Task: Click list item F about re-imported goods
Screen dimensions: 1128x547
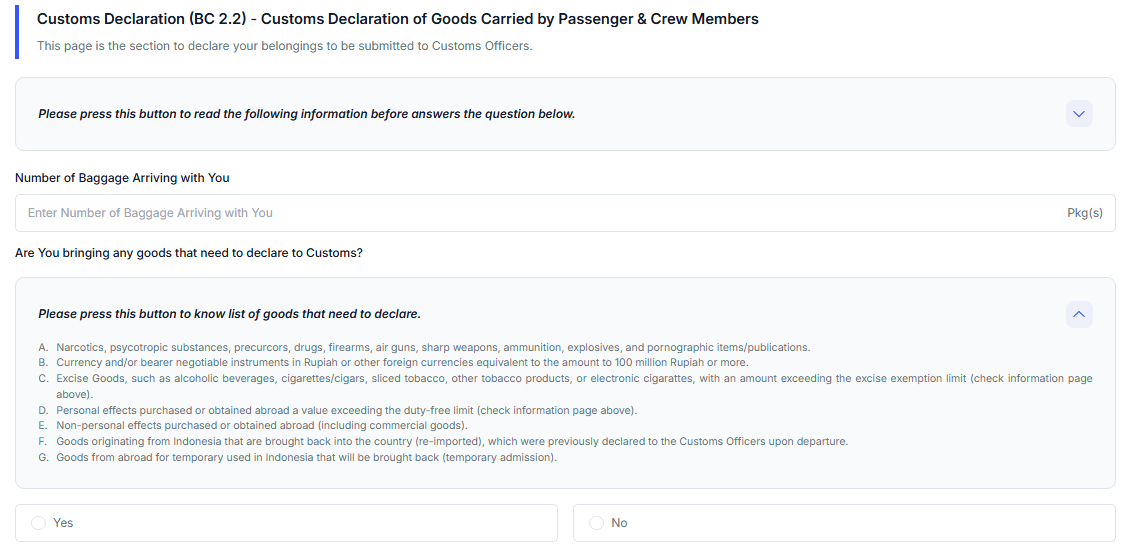Action: (451, 441)
